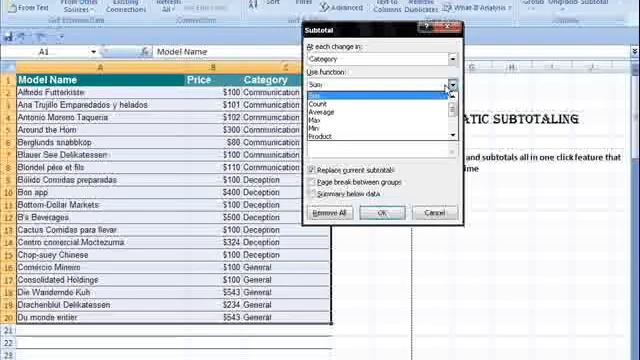The image size is (640, 360).
Task: Open the Refresh All dropdown
Action: click(x=168, y=6)
